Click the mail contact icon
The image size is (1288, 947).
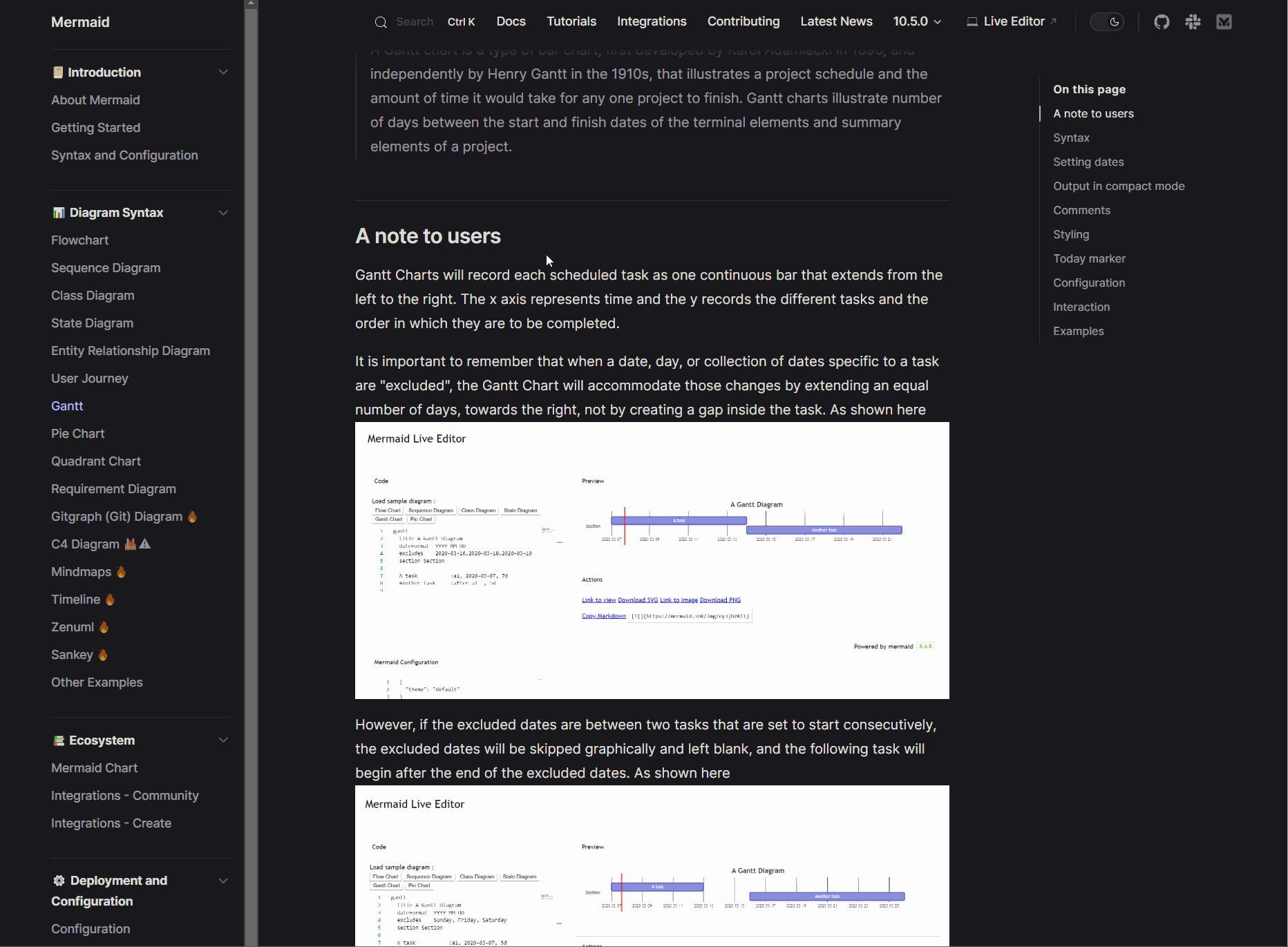(x=1224, y=21)
